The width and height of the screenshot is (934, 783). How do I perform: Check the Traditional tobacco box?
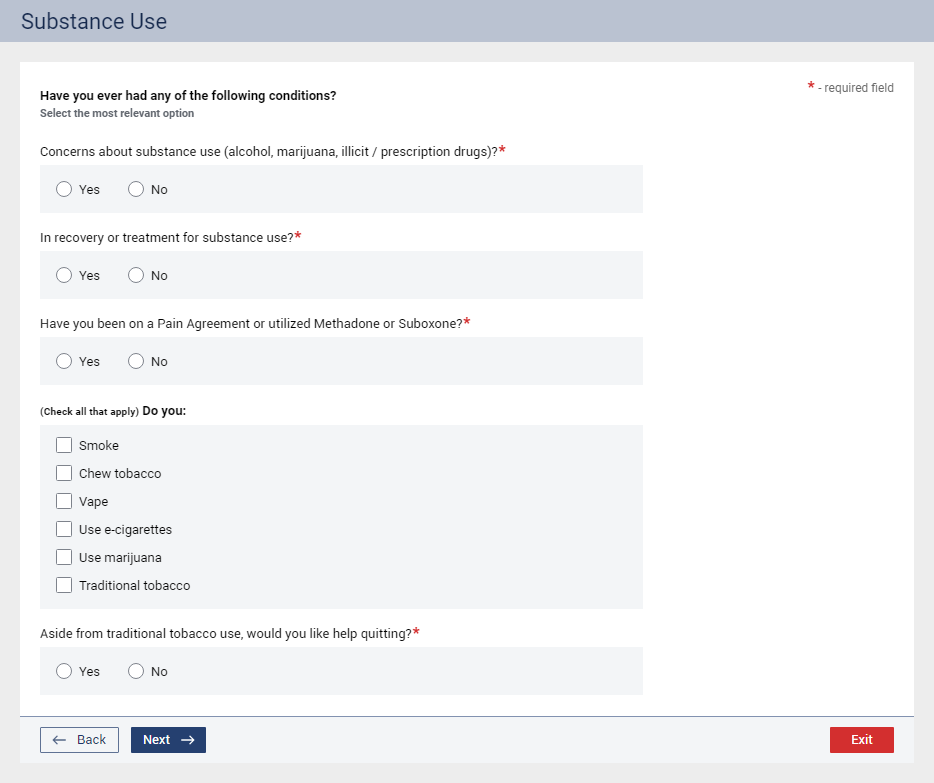tap(64, 585)
